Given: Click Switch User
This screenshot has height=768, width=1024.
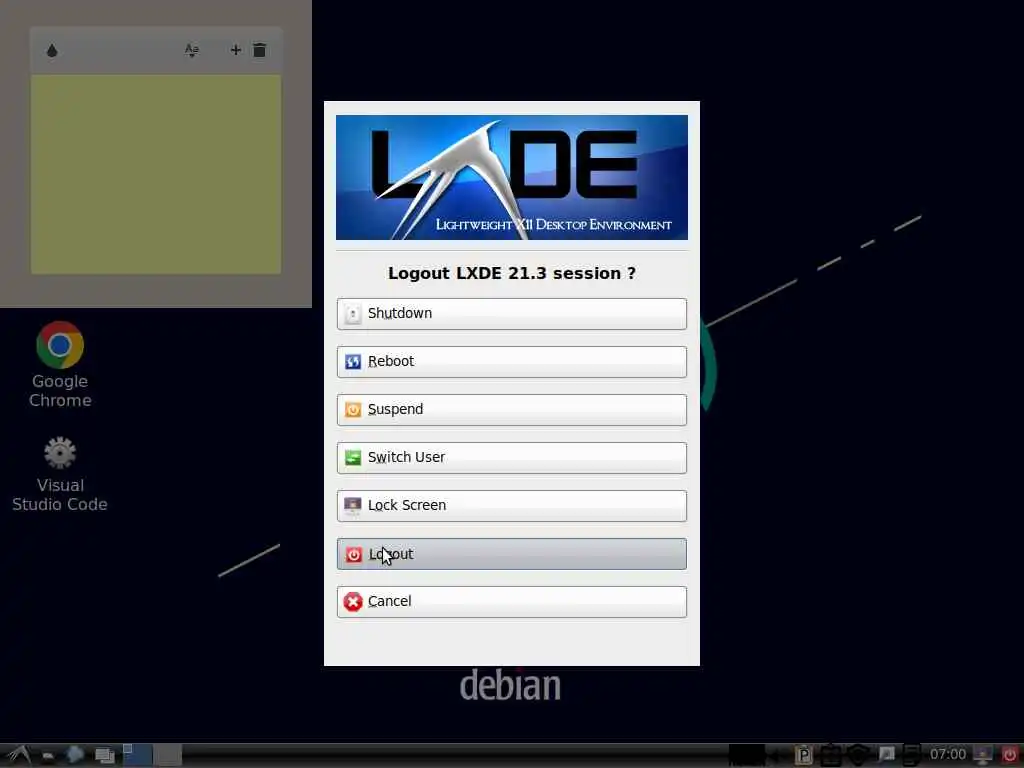Looking at the screenshot, I should tap(511, 458).
